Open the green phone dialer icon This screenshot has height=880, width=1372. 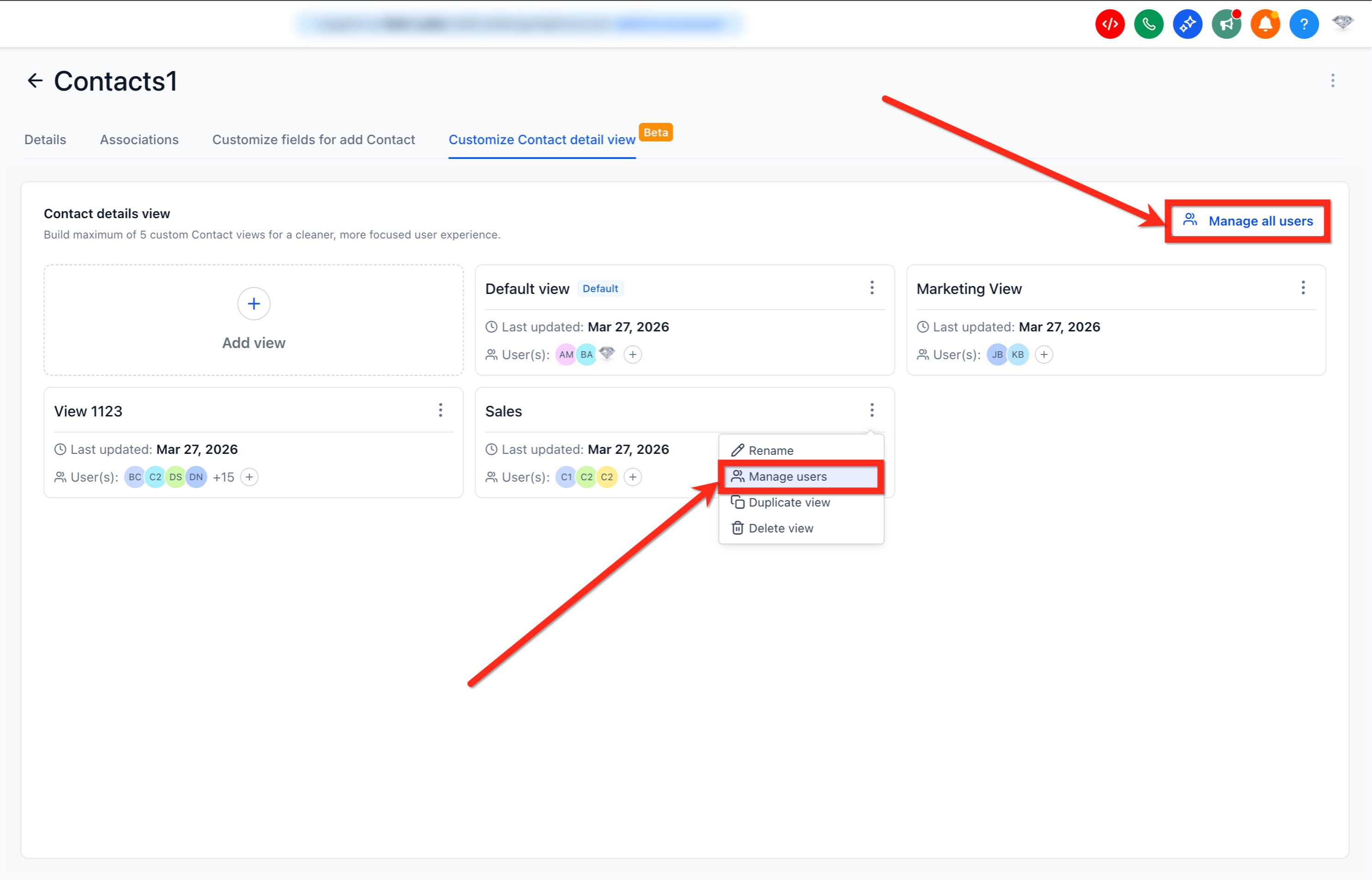(x=1149, y=24)
